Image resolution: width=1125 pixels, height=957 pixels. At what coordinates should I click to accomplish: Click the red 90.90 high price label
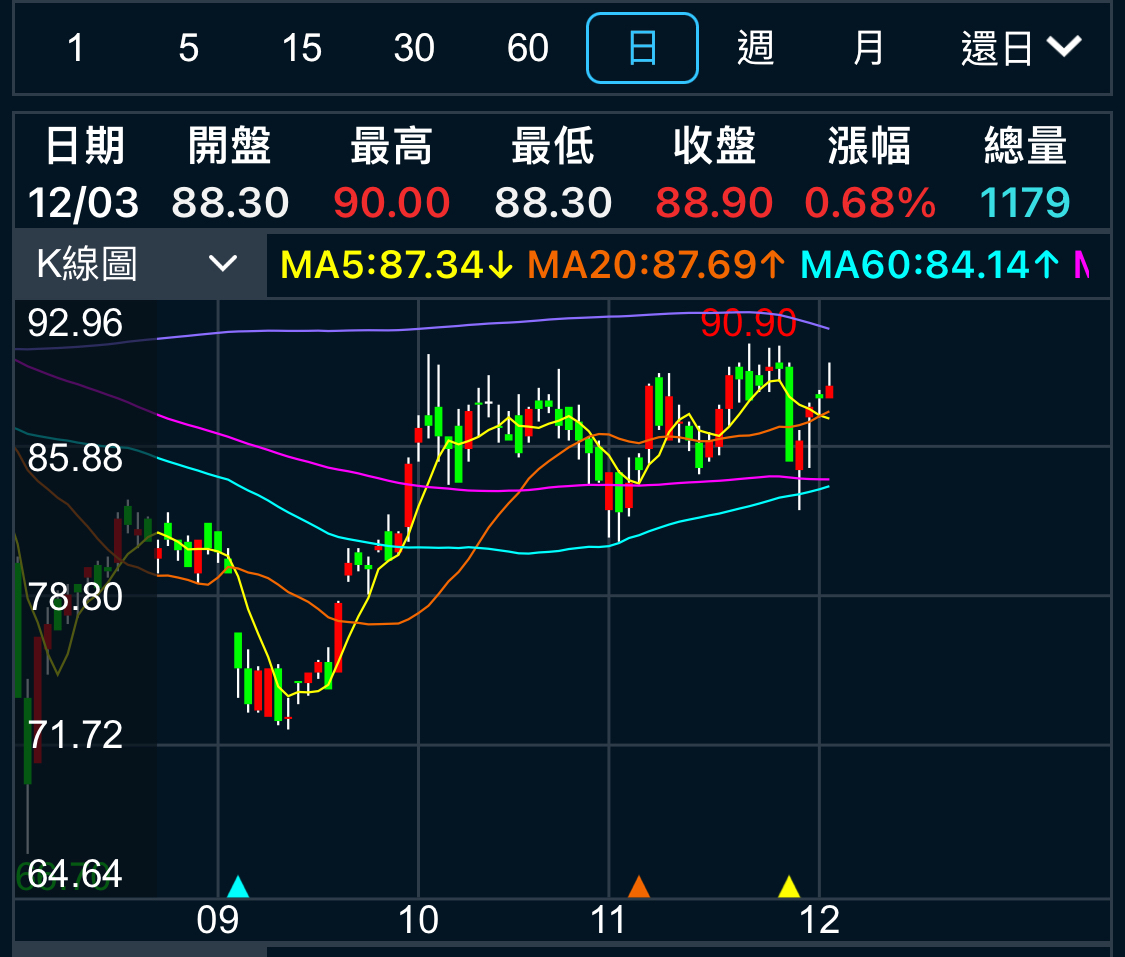tap(748, 323)
